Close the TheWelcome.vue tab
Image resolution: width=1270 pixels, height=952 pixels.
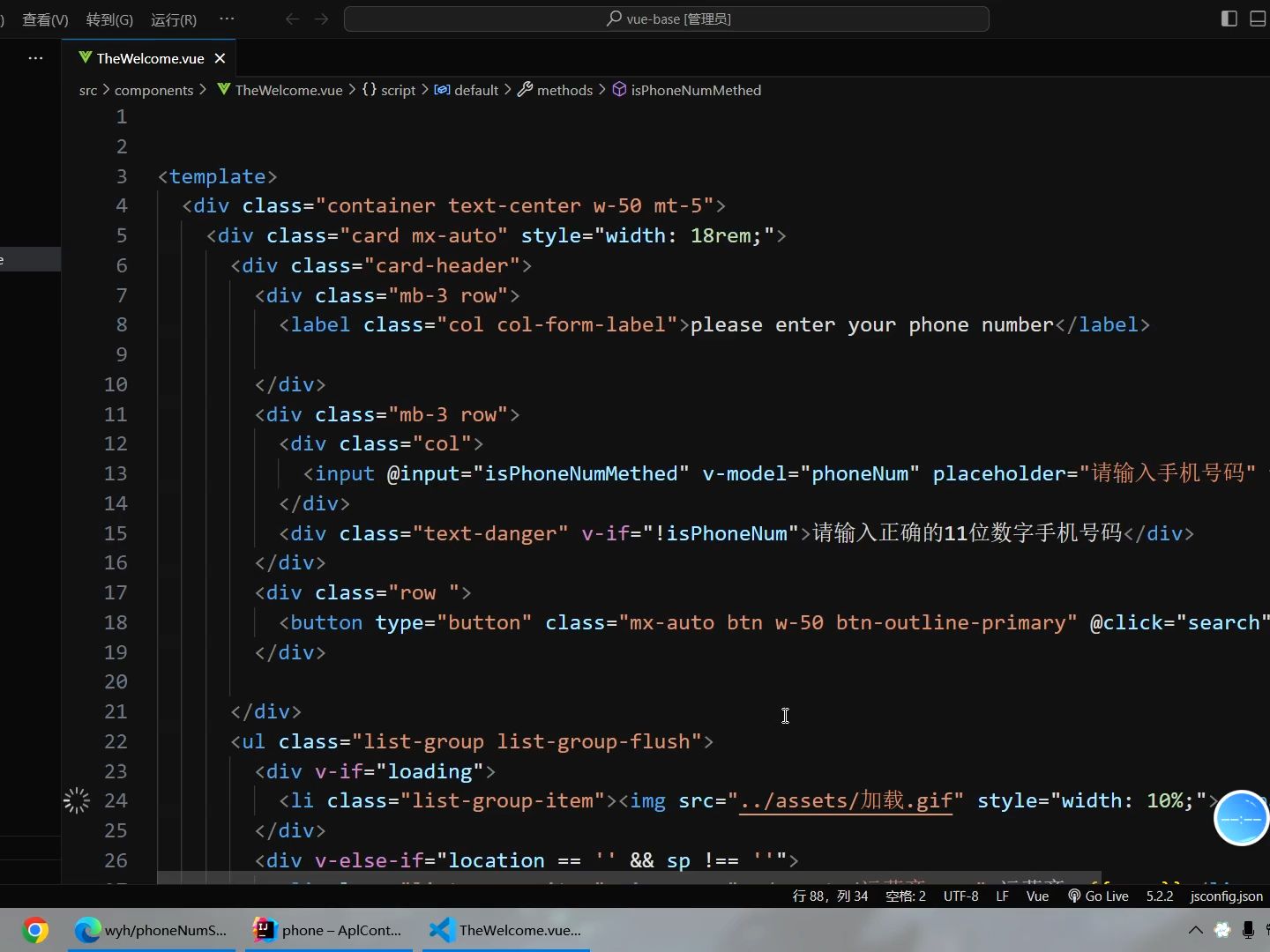(220, 58)
